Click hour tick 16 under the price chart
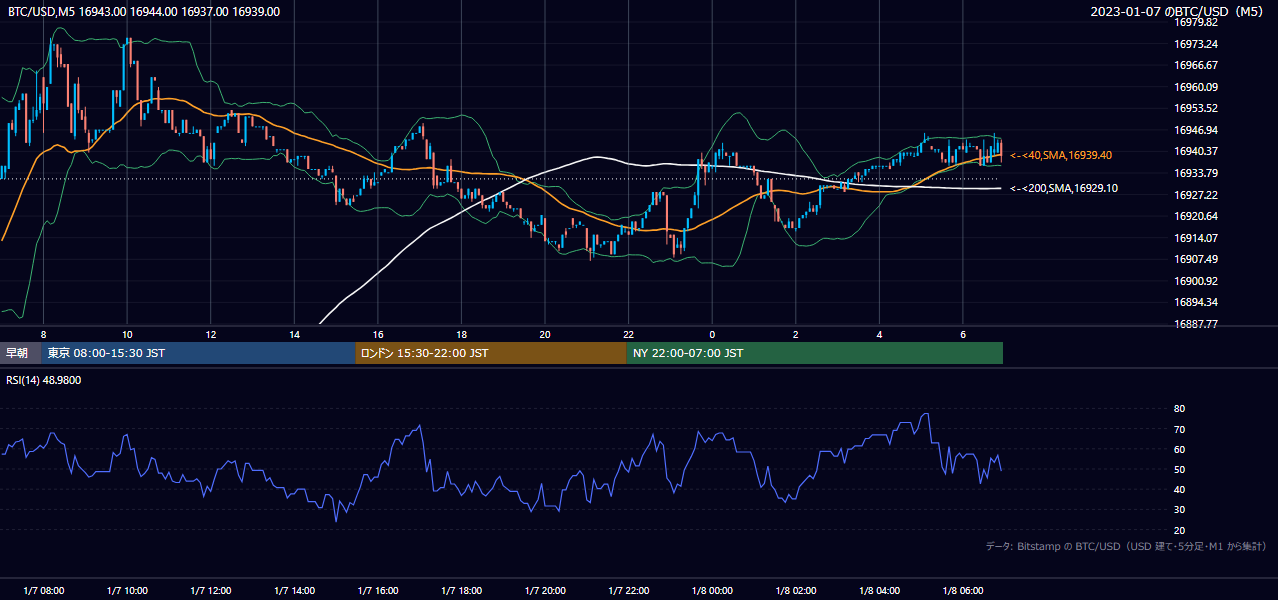The height and width of the screenshot is (600, 1278). pos(378,333)
